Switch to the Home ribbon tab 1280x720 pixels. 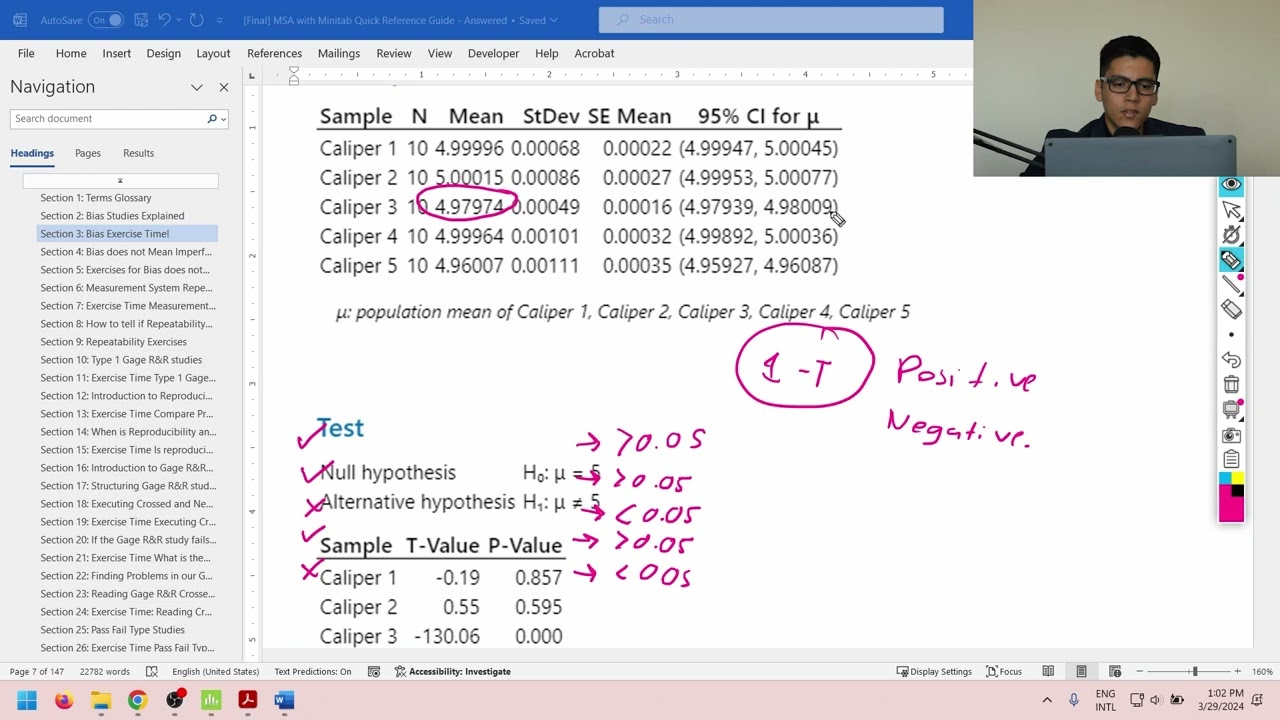tap(71, 53)
